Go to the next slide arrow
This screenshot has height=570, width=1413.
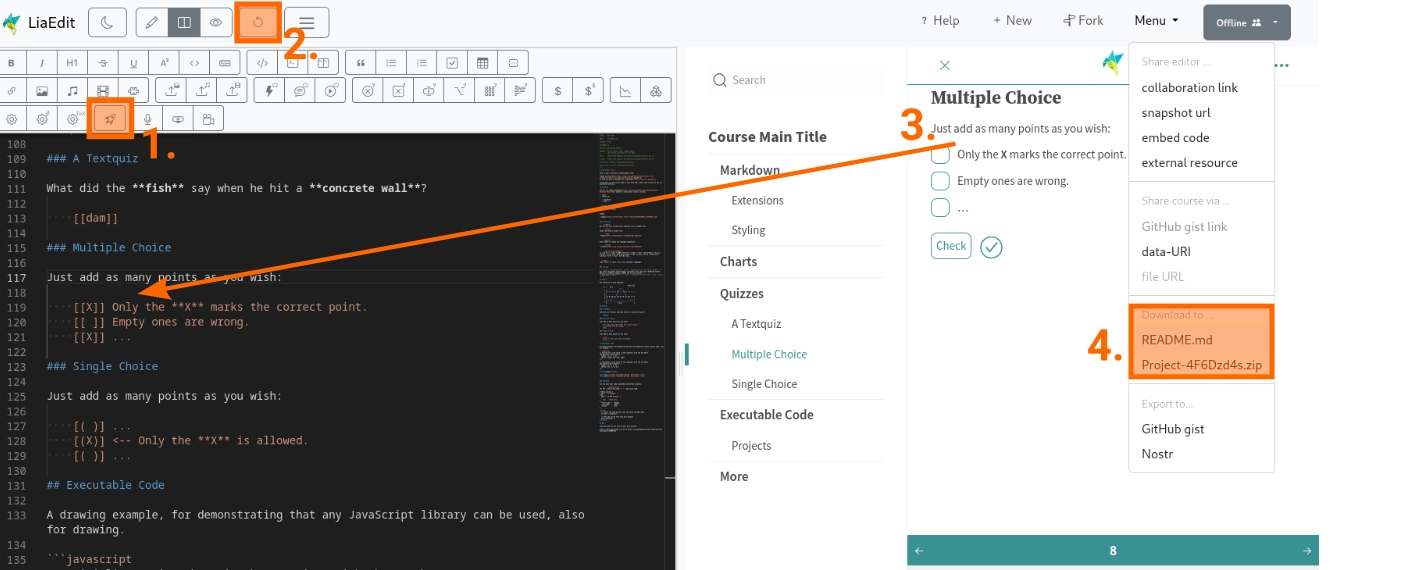tap(1306, 551)
